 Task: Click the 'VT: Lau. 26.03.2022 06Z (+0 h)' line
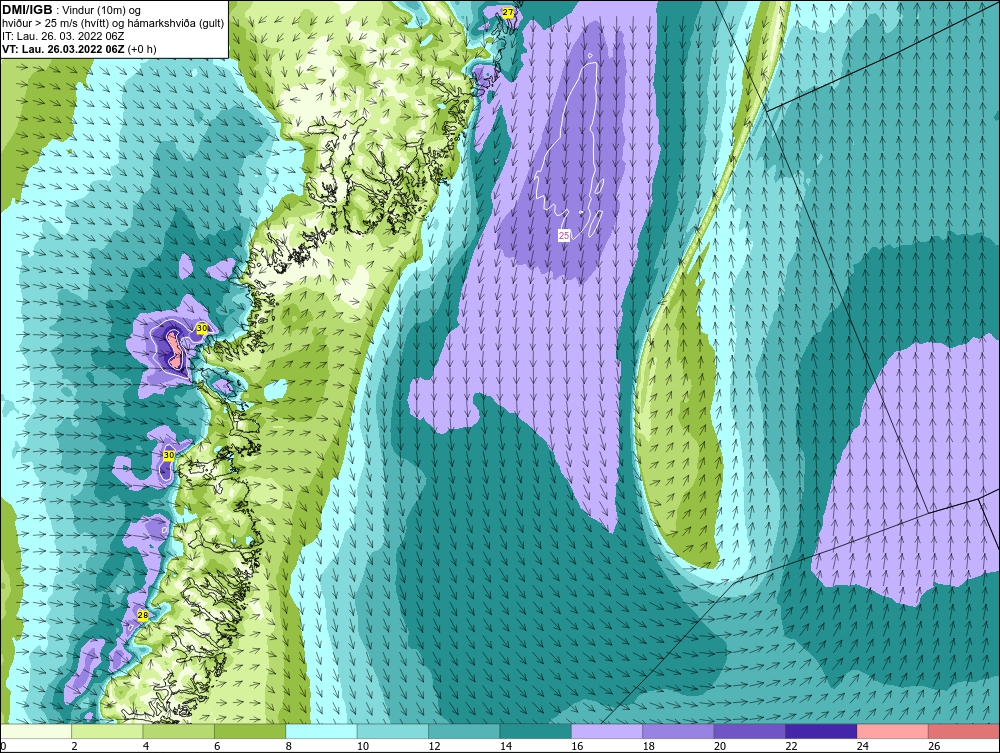(79, 48)
